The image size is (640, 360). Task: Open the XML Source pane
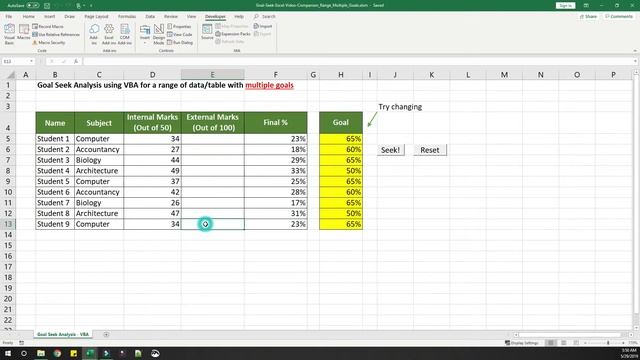(207, 32)
